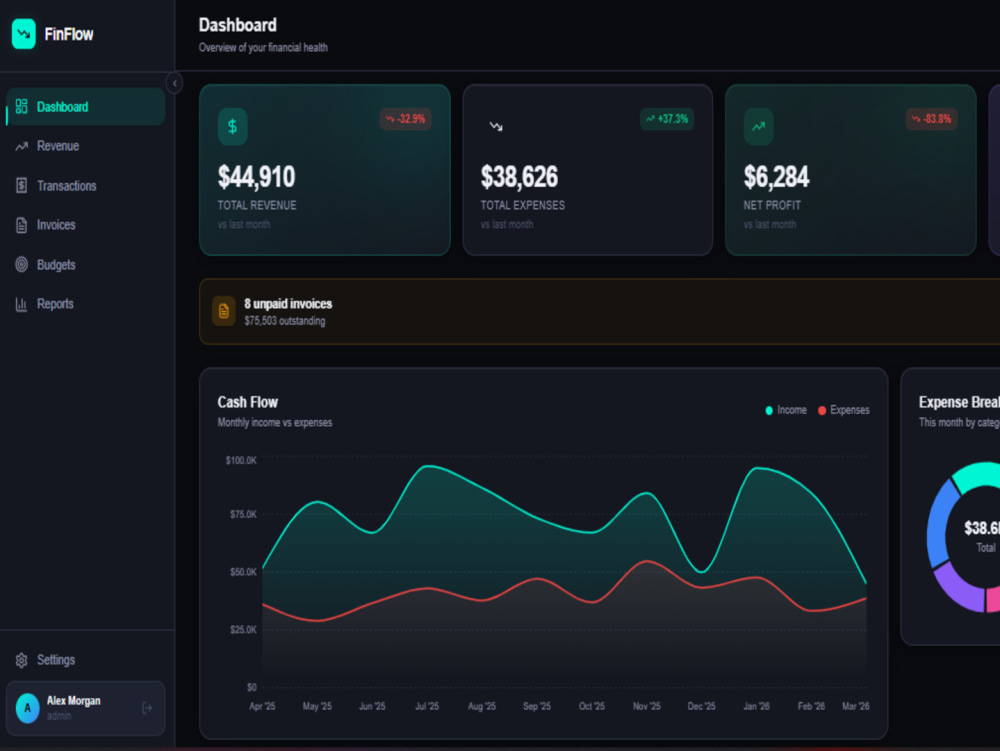Click the $100.0K axis label

click(x=241, y=460)
